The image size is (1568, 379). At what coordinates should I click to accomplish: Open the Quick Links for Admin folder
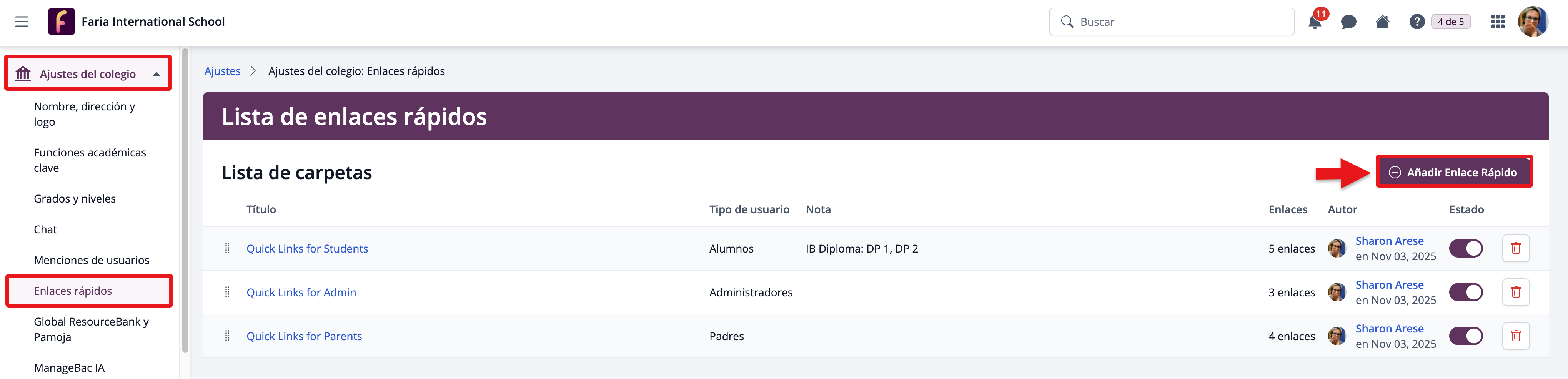(x=301, y=293)
